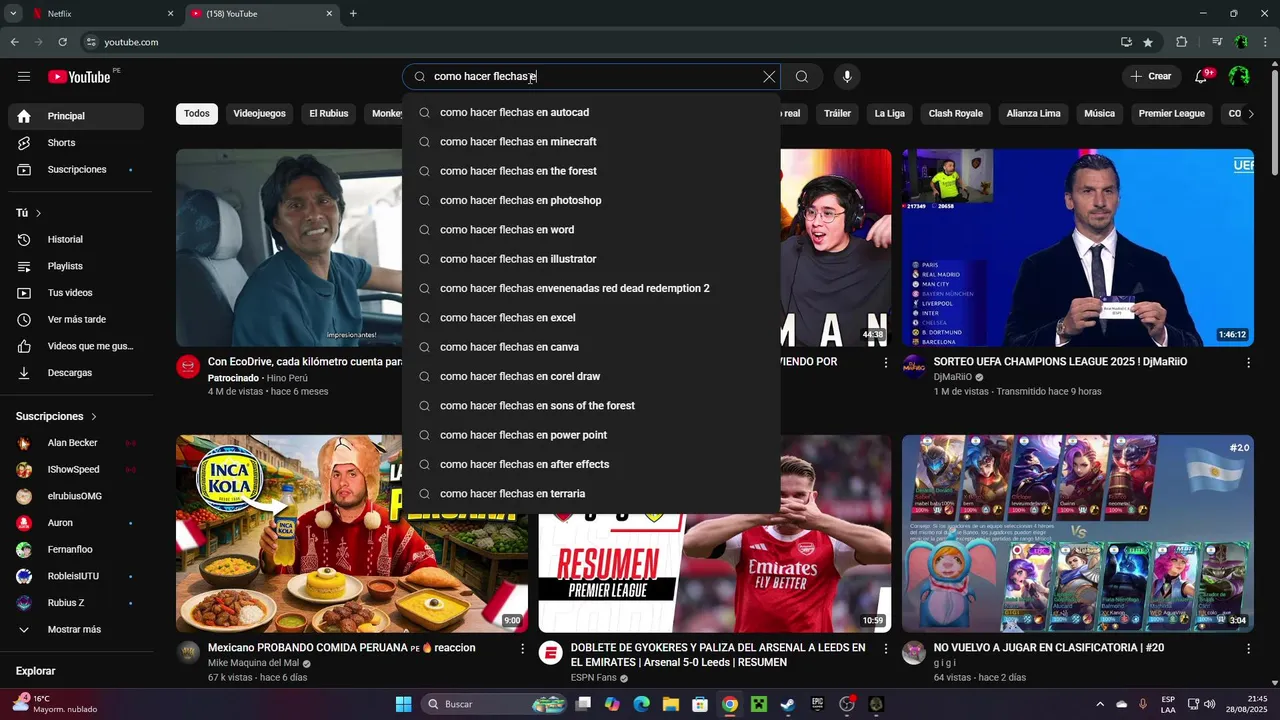Select the Todos filter chip
Viewport: 1280px width, 720px height.
(197, 114)
